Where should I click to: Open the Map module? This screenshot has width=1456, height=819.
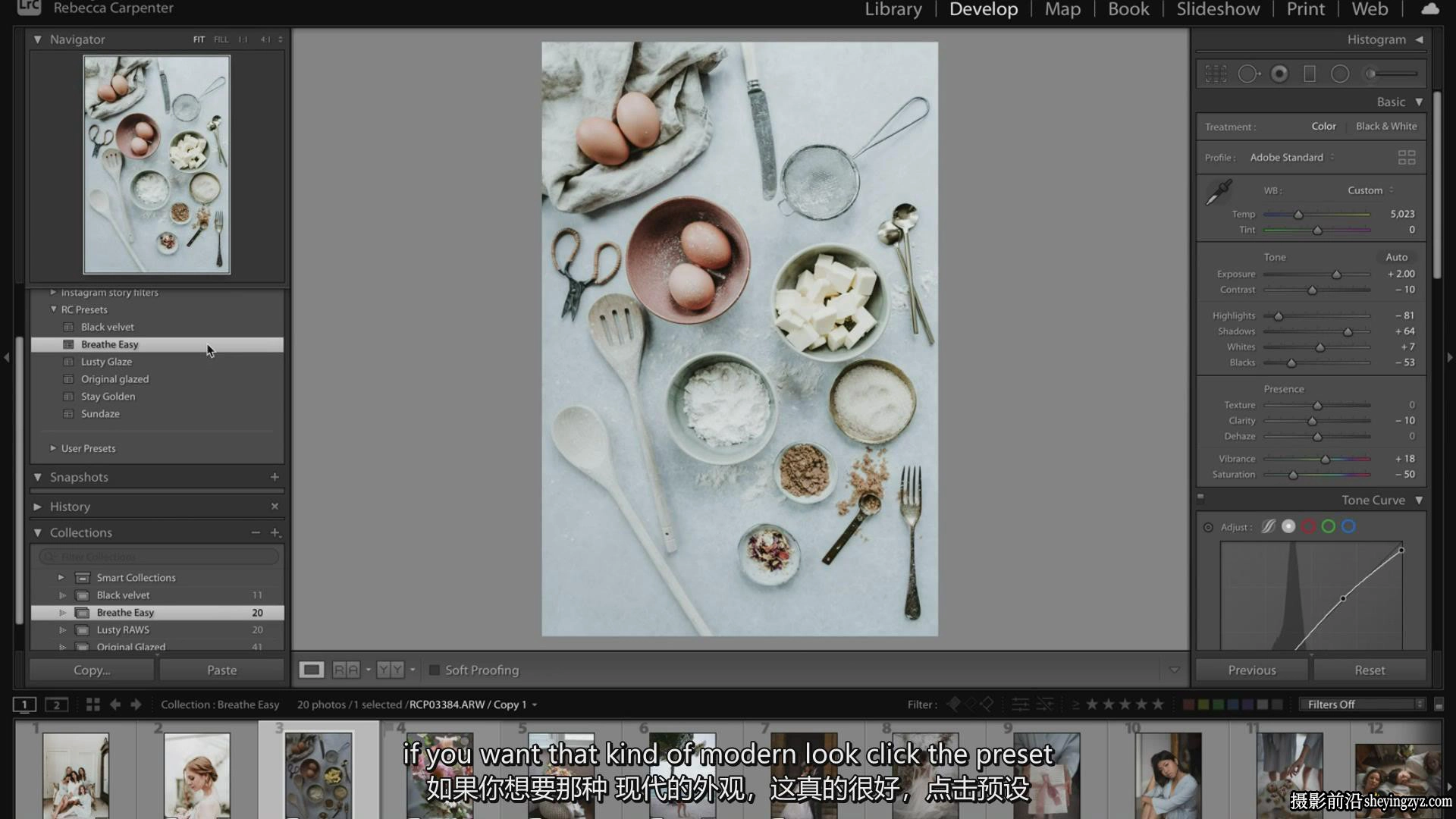pyautogui.click(x=1062, y=9)
